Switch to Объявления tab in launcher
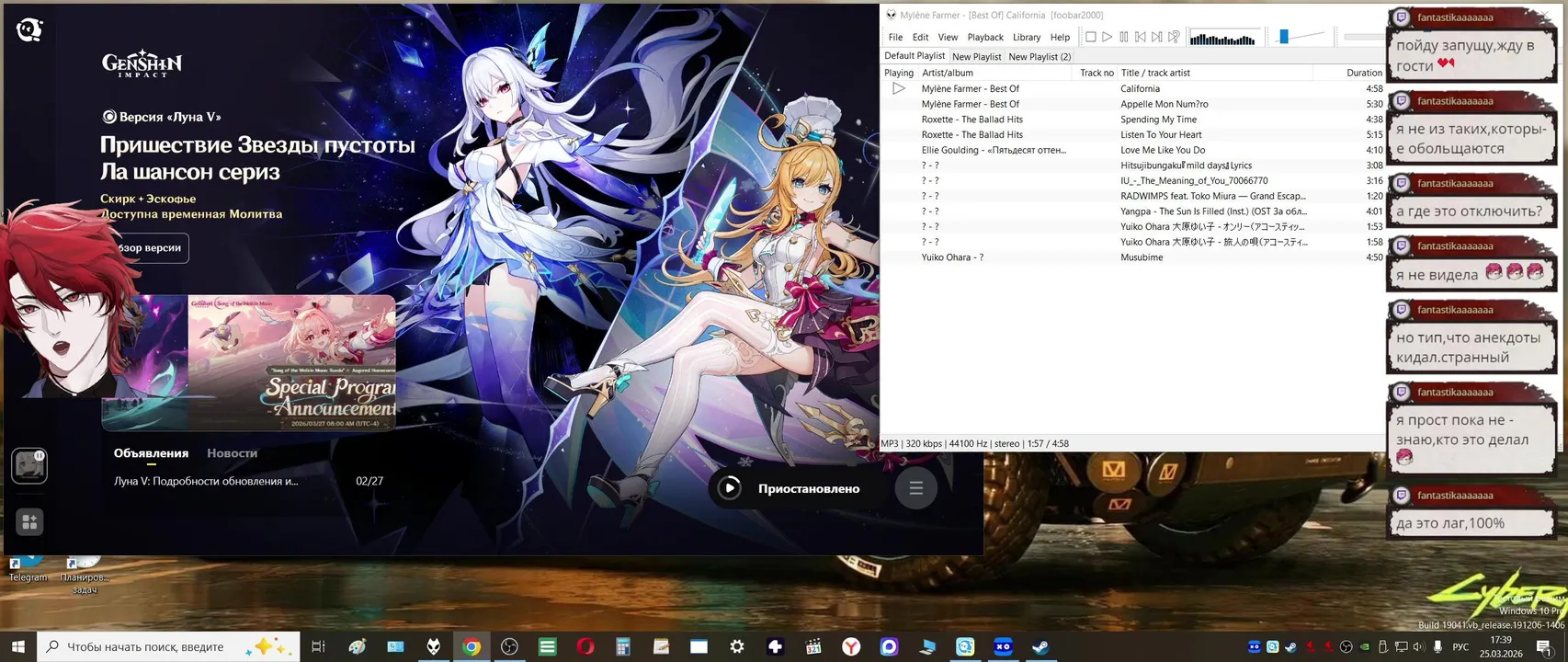1568x662 pixels. 151,453
